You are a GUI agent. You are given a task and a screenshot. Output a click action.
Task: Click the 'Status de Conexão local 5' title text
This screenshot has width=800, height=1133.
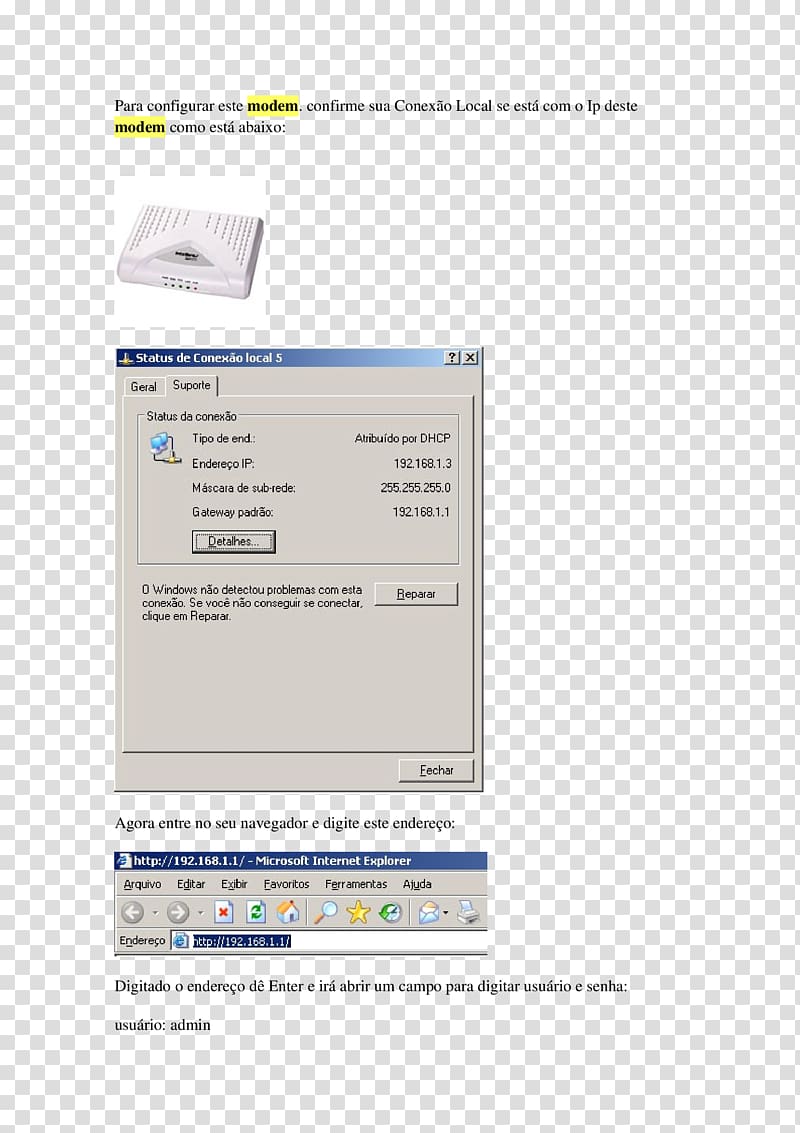[x=209, y=358]
